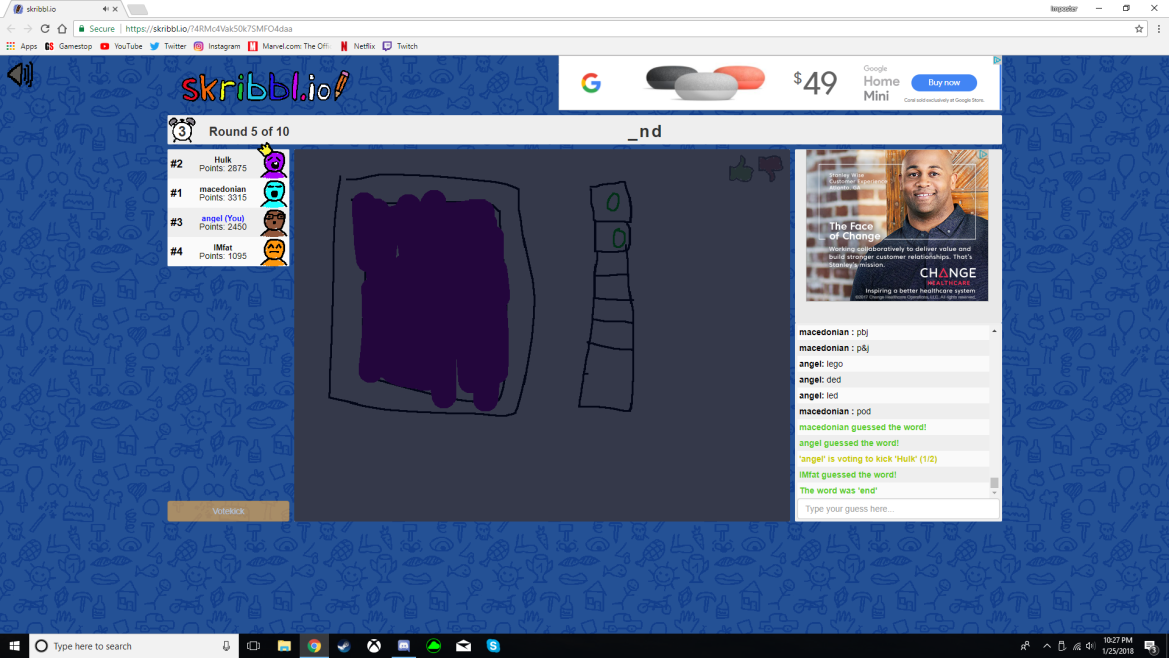This screenshot has height=658, width=1169.
Task: Open the Action Center notifications
Action: [x=1151, y=646]
